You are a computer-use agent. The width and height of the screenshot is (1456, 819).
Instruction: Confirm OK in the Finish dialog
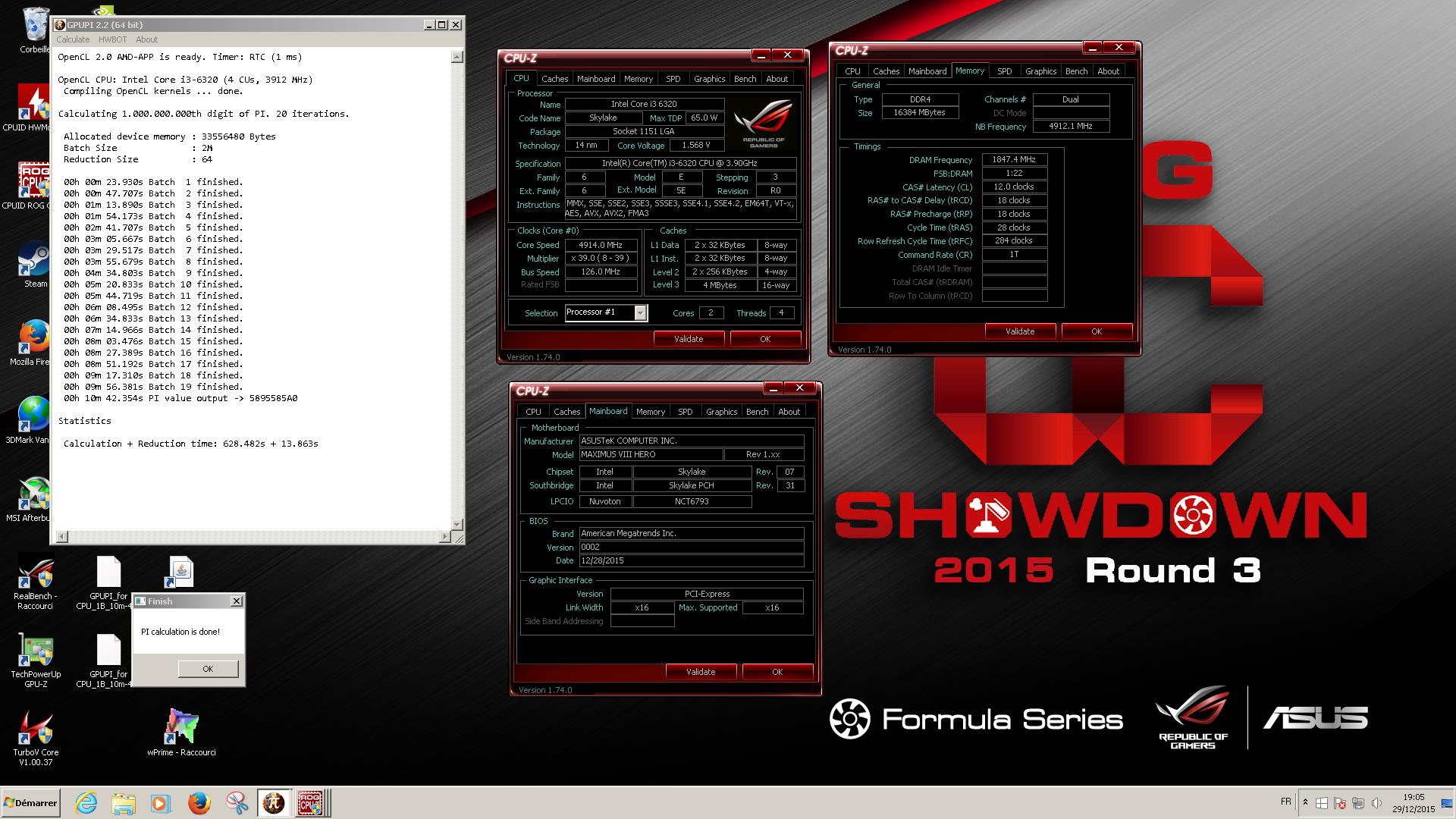208,669
